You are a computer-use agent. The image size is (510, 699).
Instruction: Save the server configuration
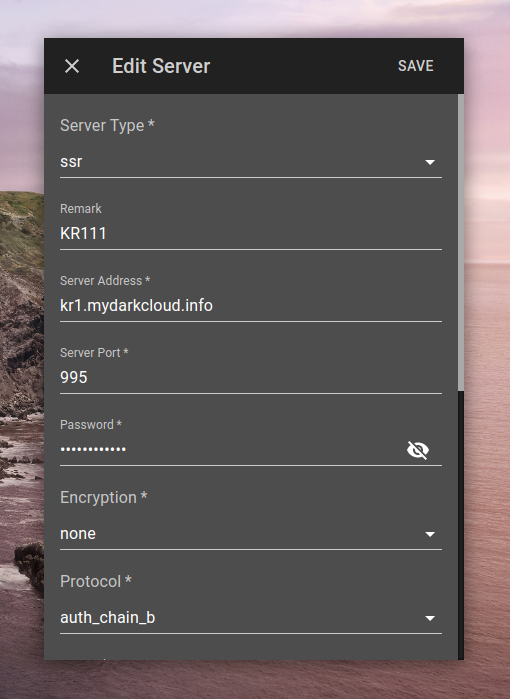pyautogui.click(x=415, y=66)
